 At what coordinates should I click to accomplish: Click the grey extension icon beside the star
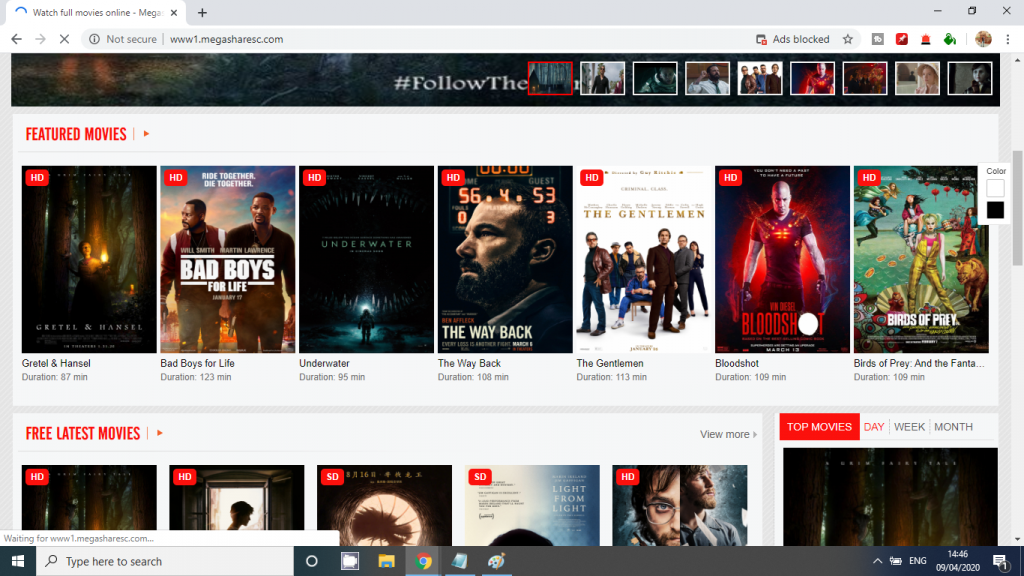(878, 39)
